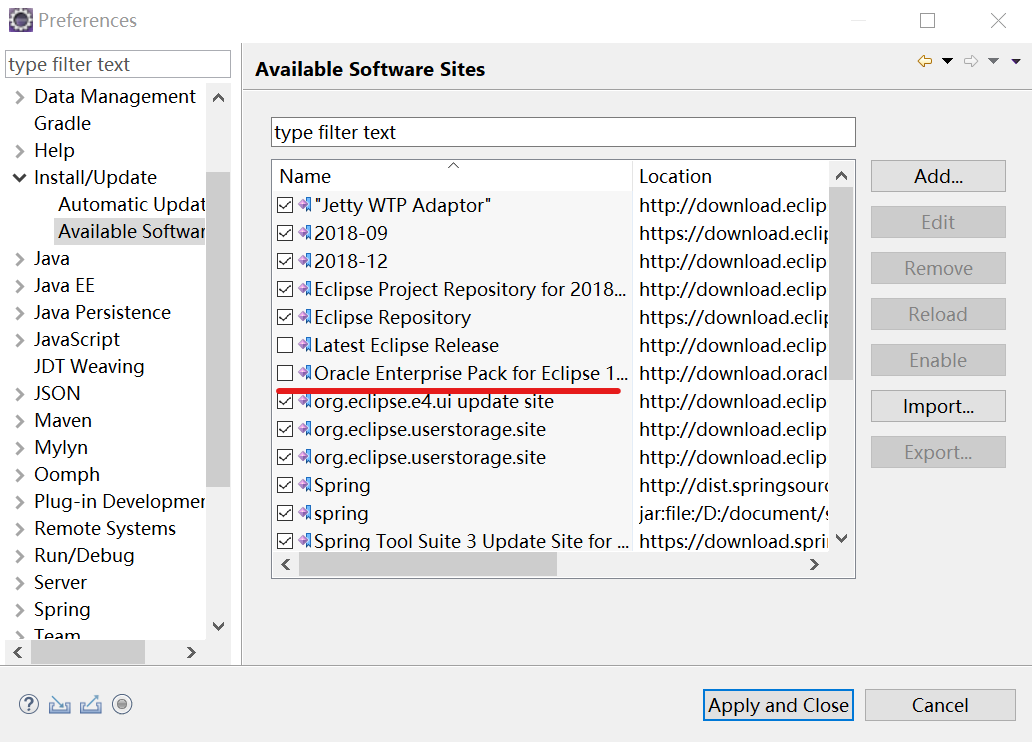This screenshot has height=742, width=1032.
Task: Click the Add... button
Action: (x=938, y=176)
